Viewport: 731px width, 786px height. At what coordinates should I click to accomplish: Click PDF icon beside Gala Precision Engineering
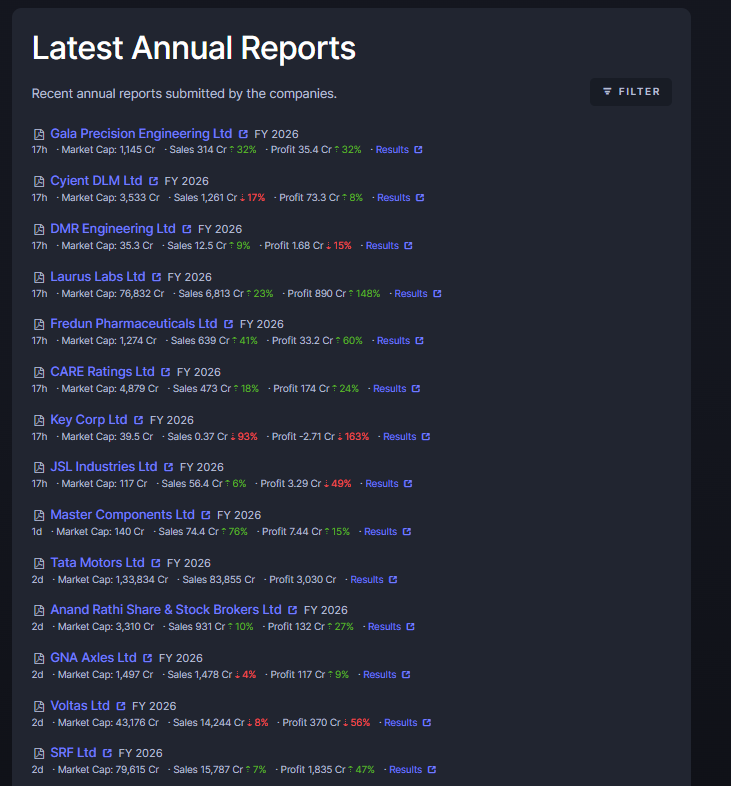tap(39, 134)
